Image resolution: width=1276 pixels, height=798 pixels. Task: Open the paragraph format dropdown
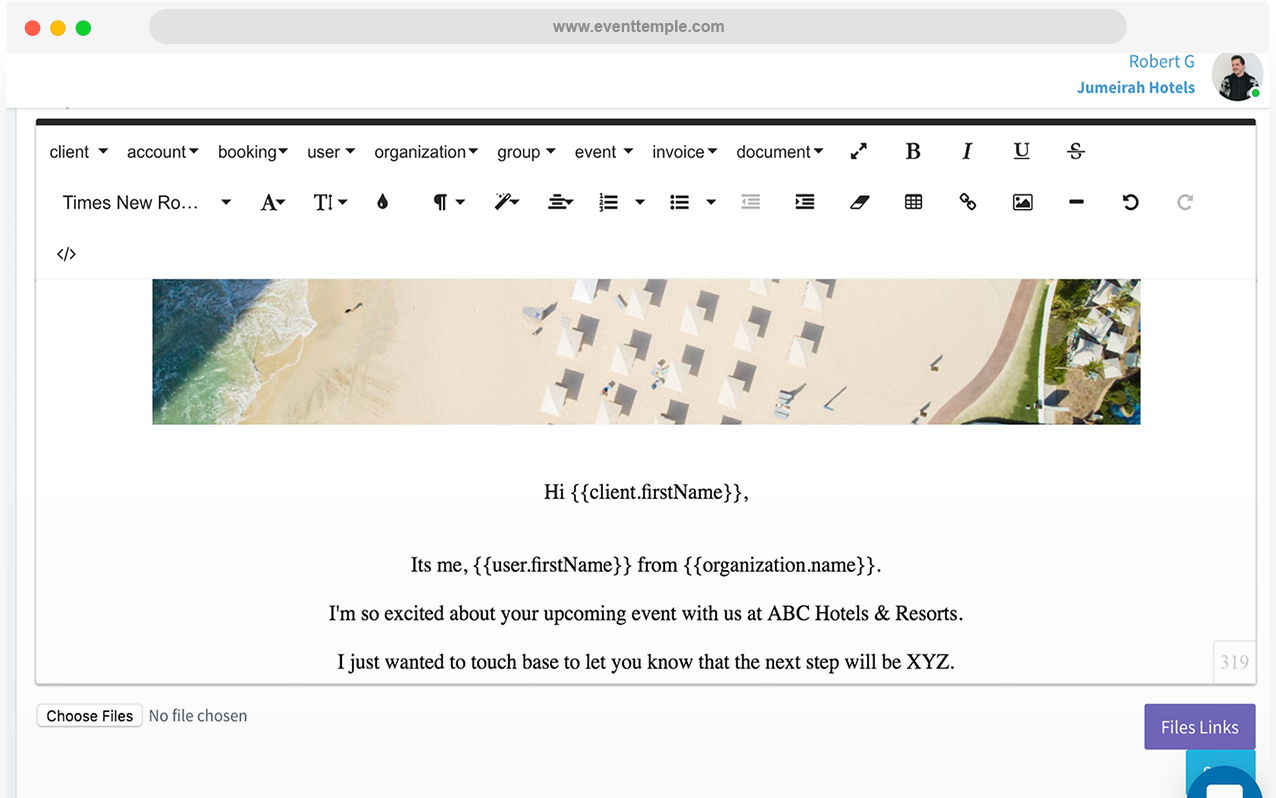[x=449, y=202]
